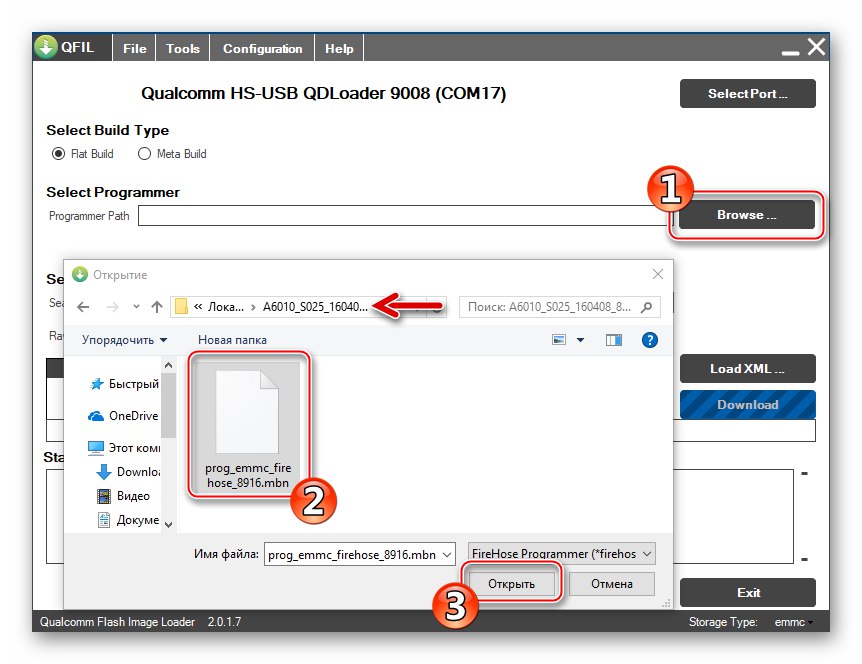
Task: Open the Help menu
Action: 339,48
